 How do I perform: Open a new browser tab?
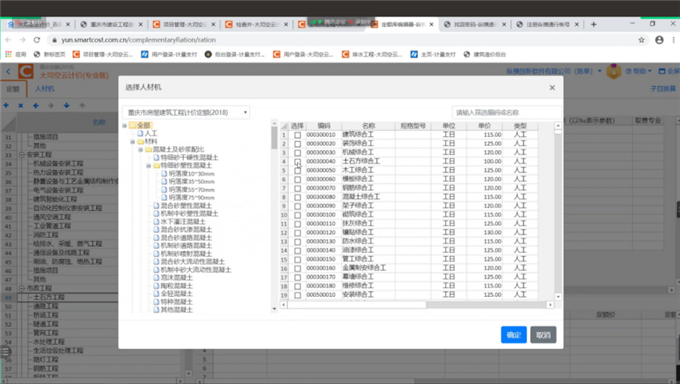[x=594, y=24]
